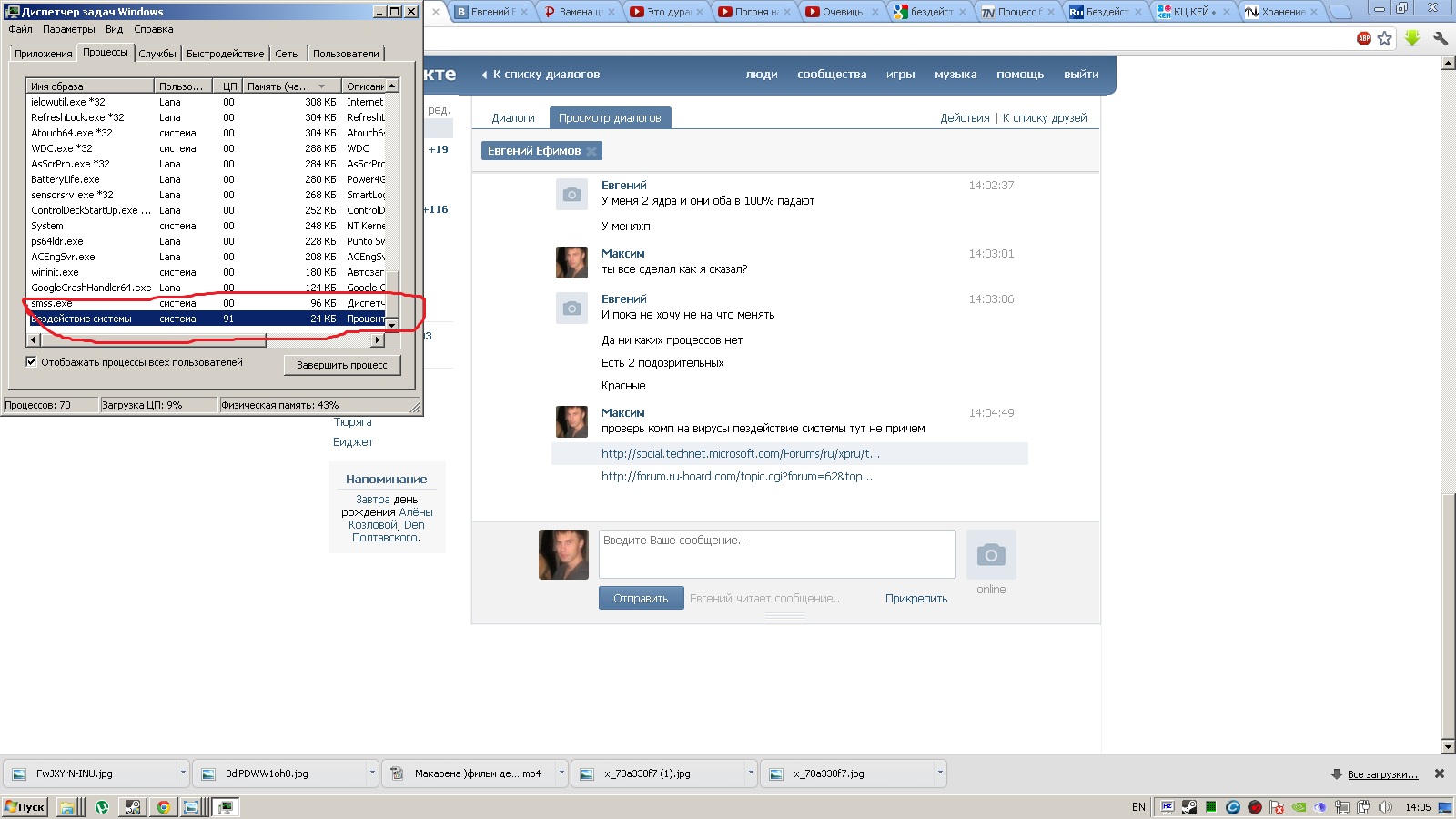Switch to the Службы tab
The height and width of the screenshot is (819, 1456).
coord(157,54)
